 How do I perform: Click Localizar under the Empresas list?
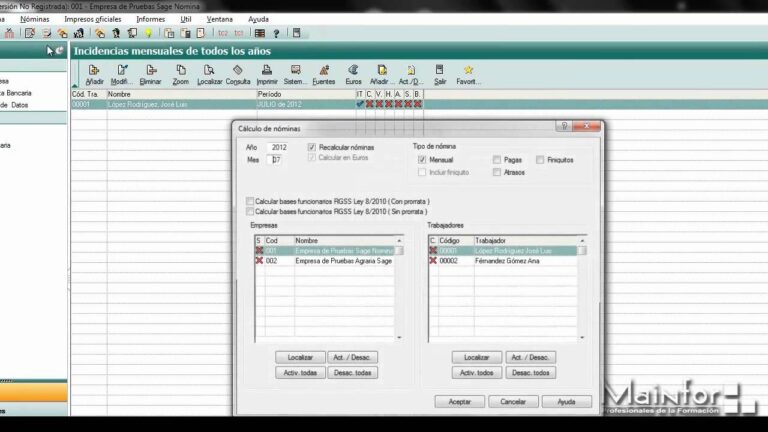click(x=300, y=358)
